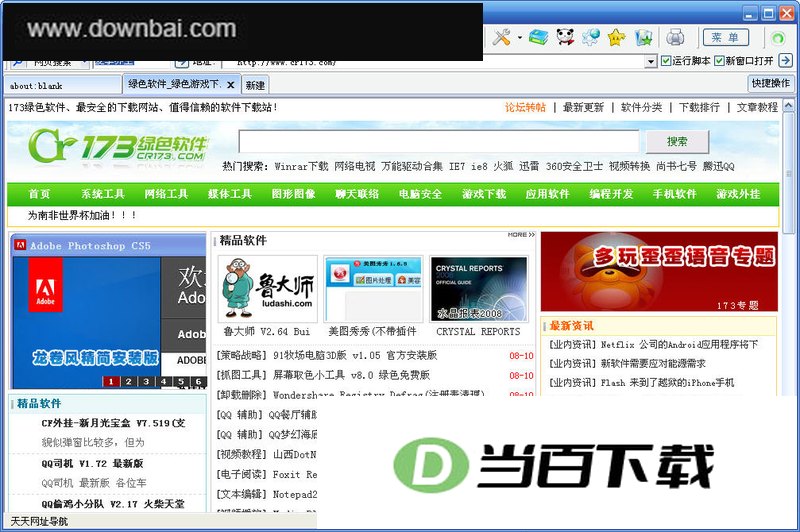Screen dimensions: 800x532
Task: Click the page scrollbar up arrow
Action: [x=788, y=106]
